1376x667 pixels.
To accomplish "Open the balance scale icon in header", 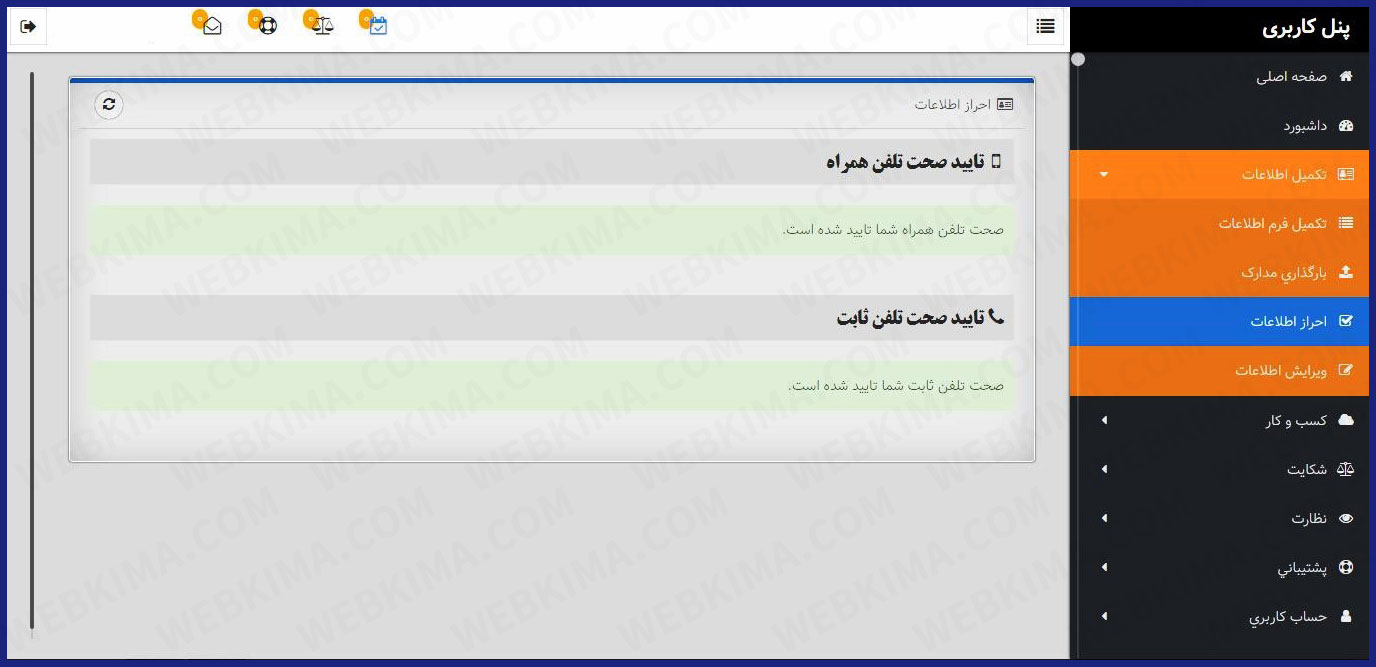I will (x=323, y=26).
